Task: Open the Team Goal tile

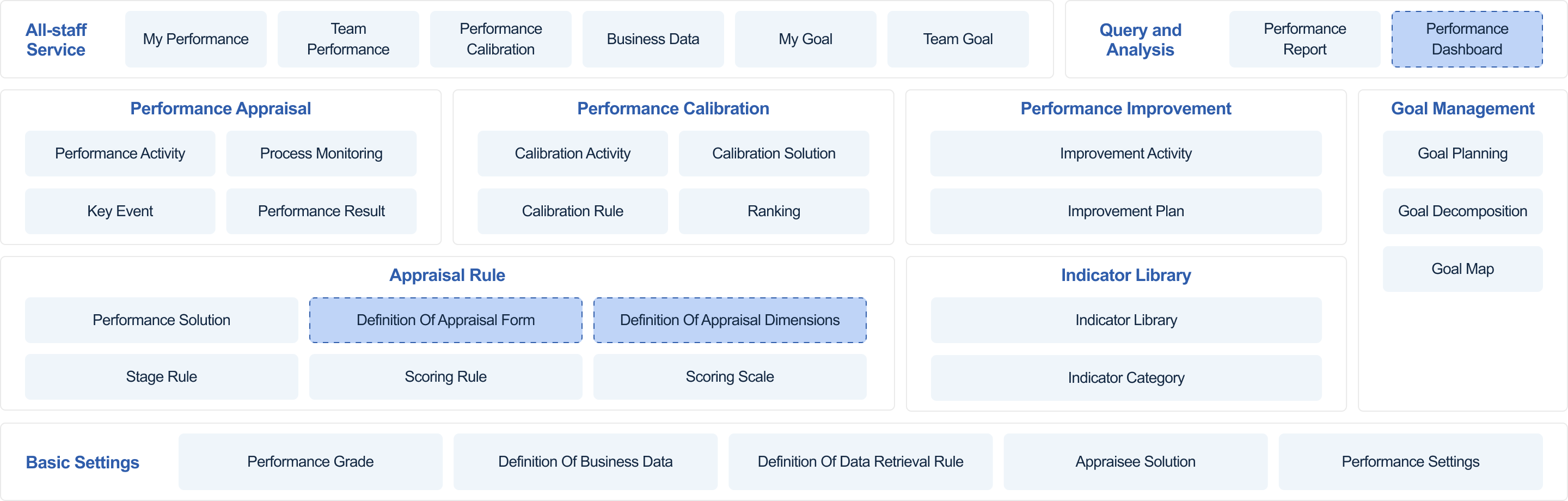Action: [x=958, y=39]
